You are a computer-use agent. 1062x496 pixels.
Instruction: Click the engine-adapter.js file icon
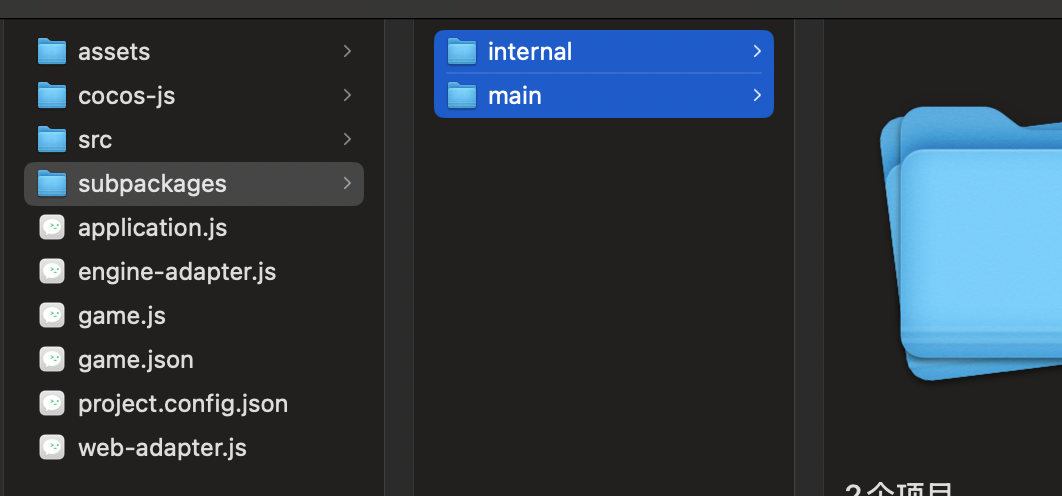[x=52, y=271]
